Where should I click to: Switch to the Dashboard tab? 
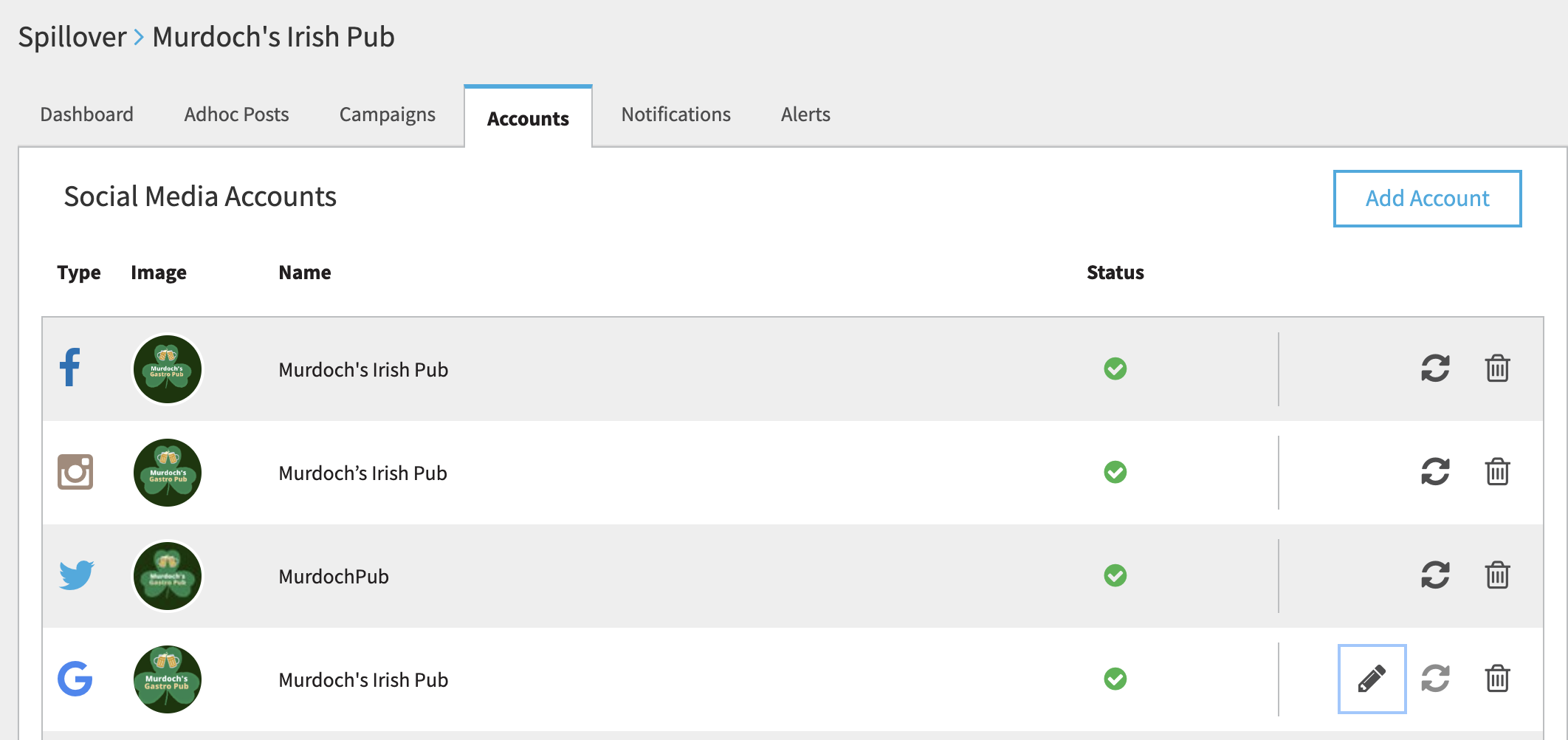click(86, 114)
